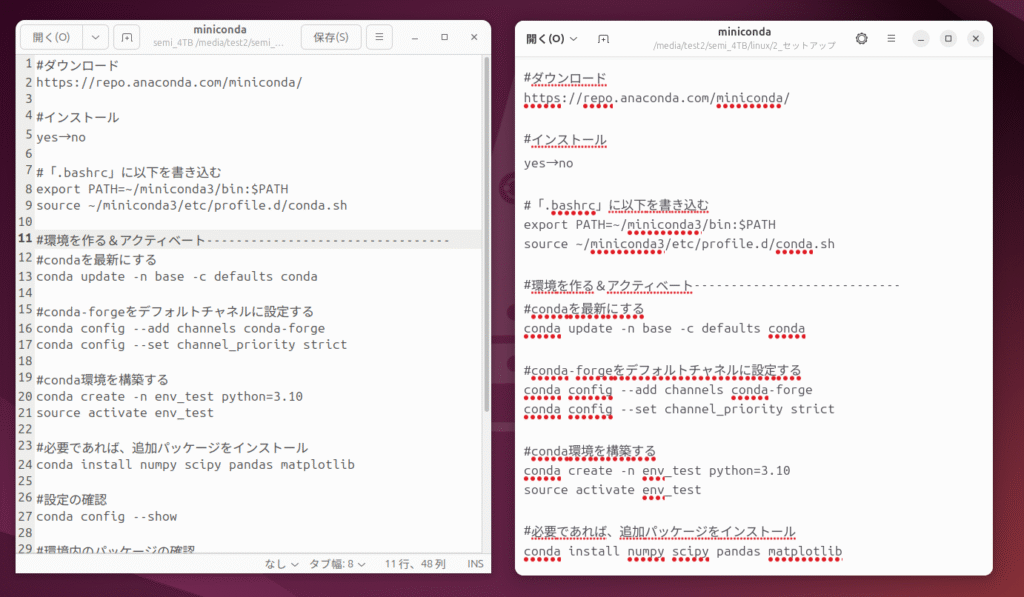Click channel_priority strict line in left editor
The image size is (1024, 597).
click(x=191, y=344)
